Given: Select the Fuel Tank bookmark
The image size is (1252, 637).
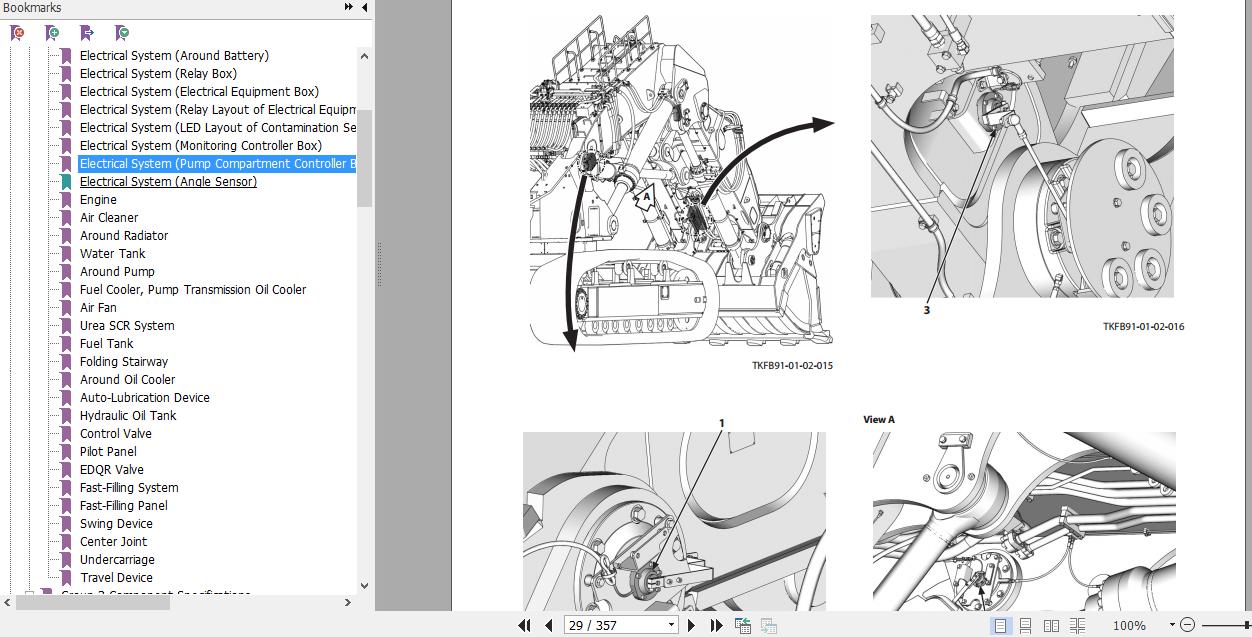Looking at the screenshot, I should [x=106, y=343].
